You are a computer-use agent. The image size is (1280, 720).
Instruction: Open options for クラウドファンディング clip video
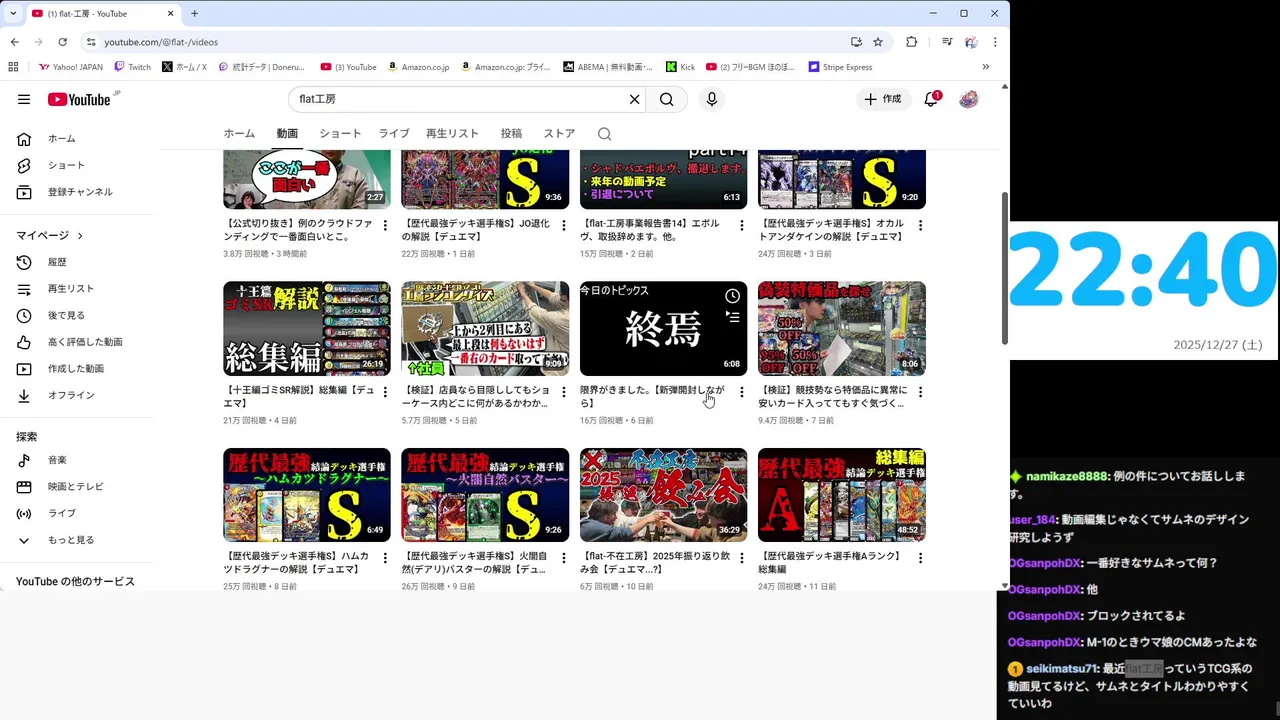pyautogui.click(x=385, y=225)
